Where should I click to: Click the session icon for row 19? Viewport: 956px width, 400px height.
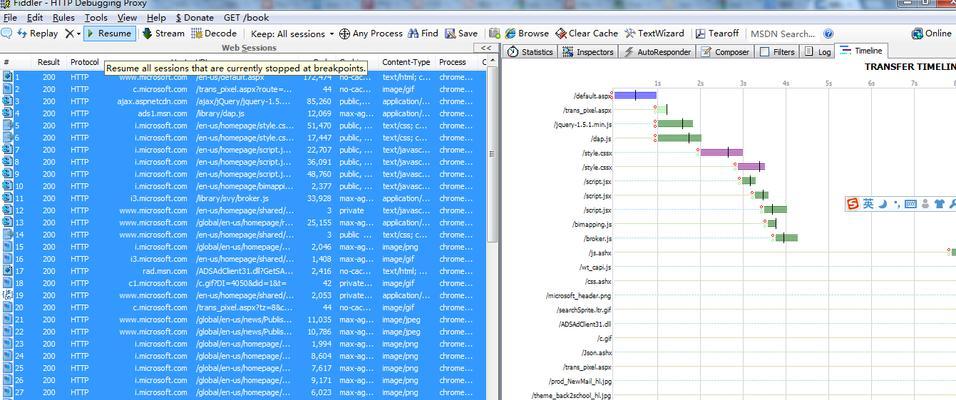coord(7,295)
